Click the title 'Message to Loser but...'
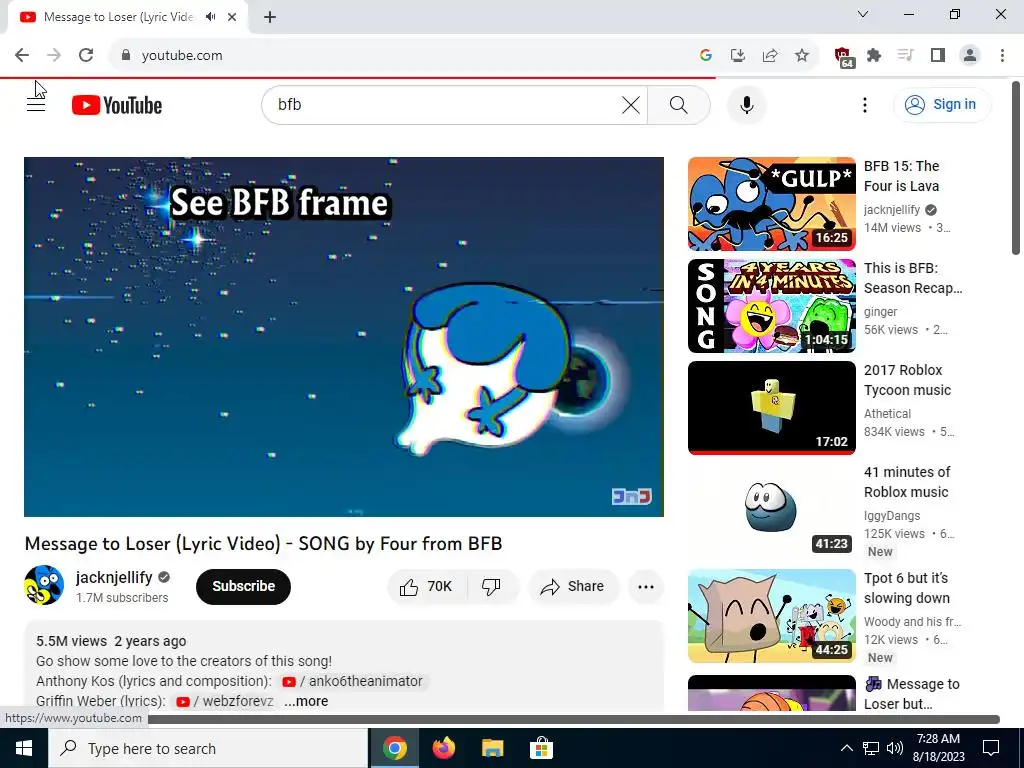 click(912, 694)
